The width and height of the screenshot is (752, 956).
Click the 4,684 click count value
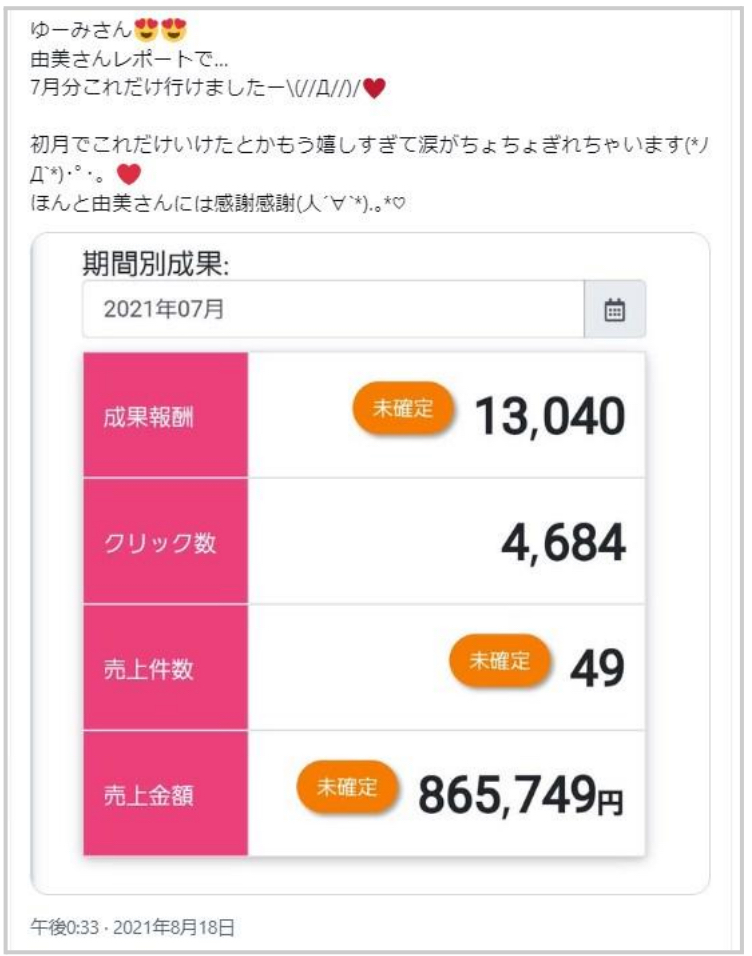point(564,543)
